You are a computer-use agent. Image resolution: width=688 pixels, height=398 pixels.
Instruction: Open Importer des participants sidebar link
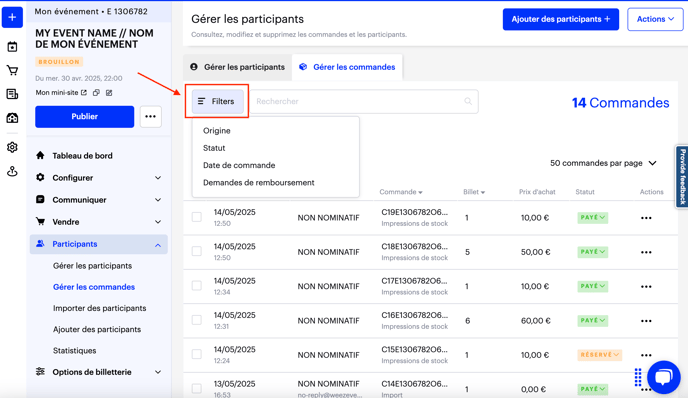(100, 308)
